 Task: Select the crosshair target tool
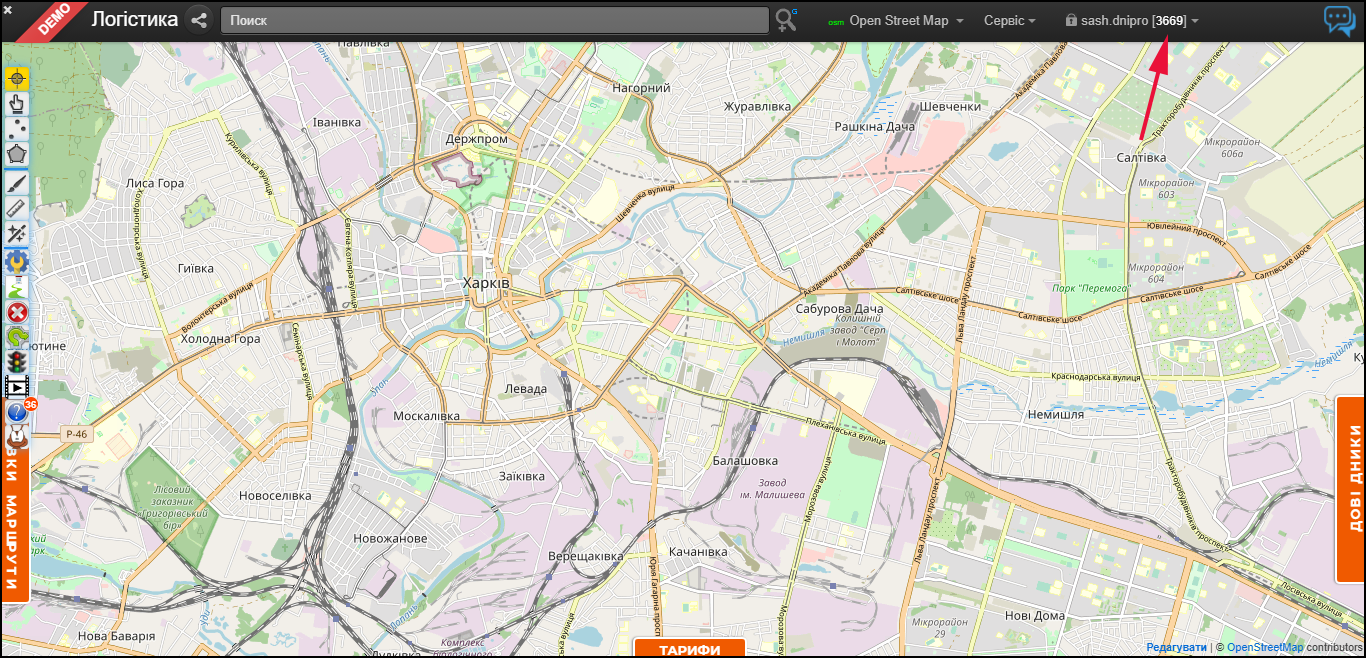coord(17,78)
